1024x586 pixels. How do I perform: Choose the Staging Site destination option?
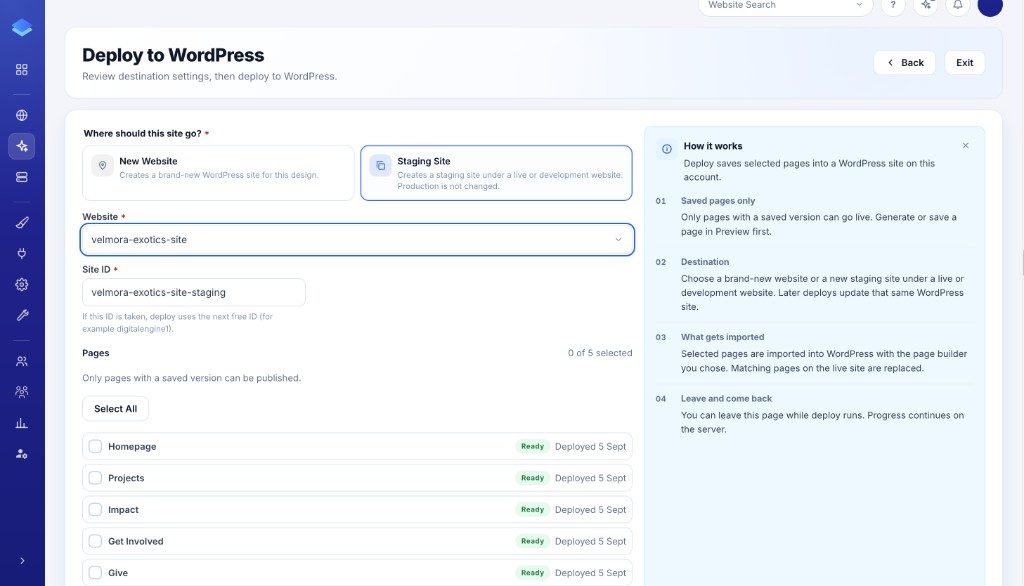click(x=496, y=172)
